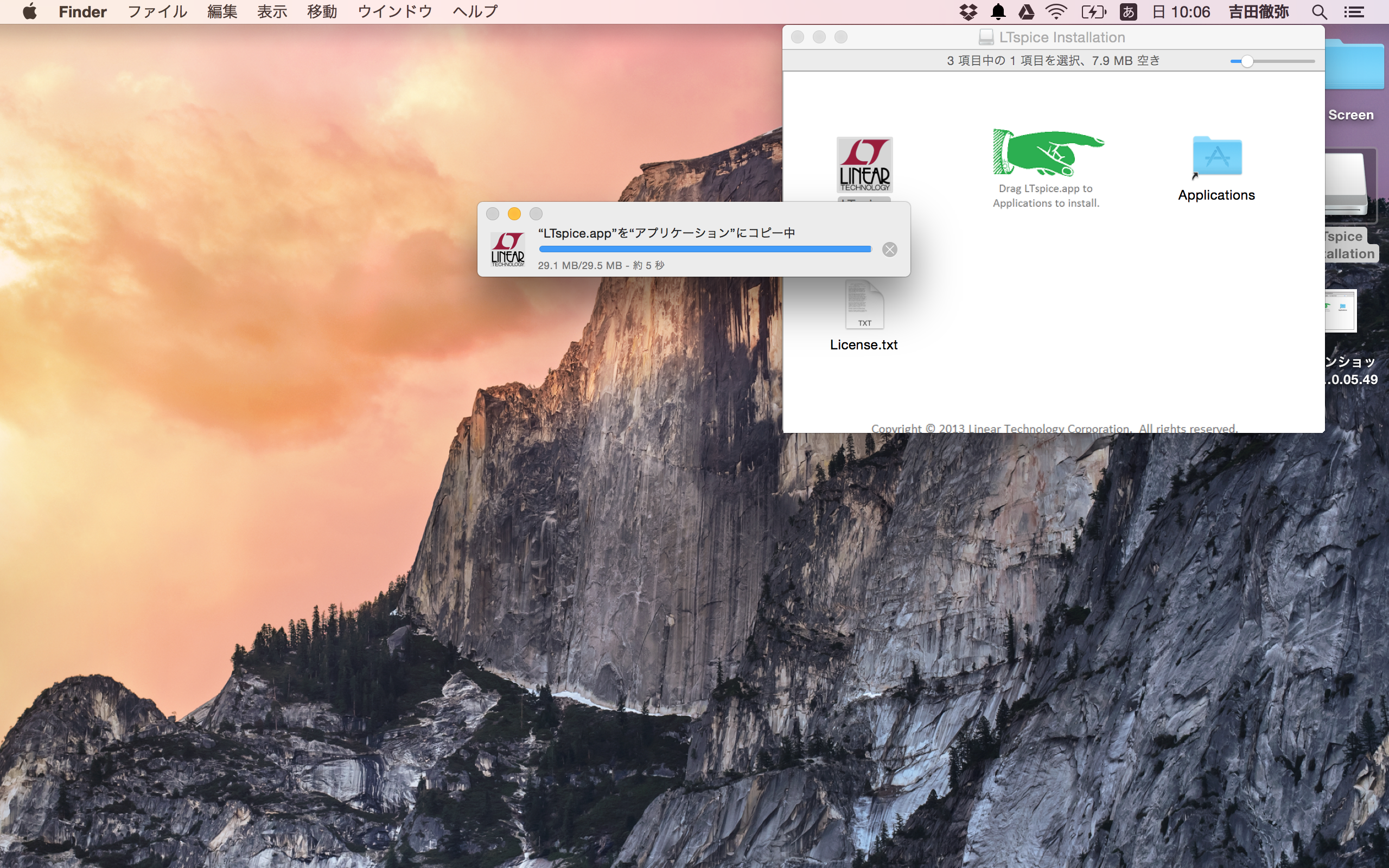Viewport: 1389px width, 868px height.
Task: Open the Wi-Fi status menu
Action: coord(1056,12)
